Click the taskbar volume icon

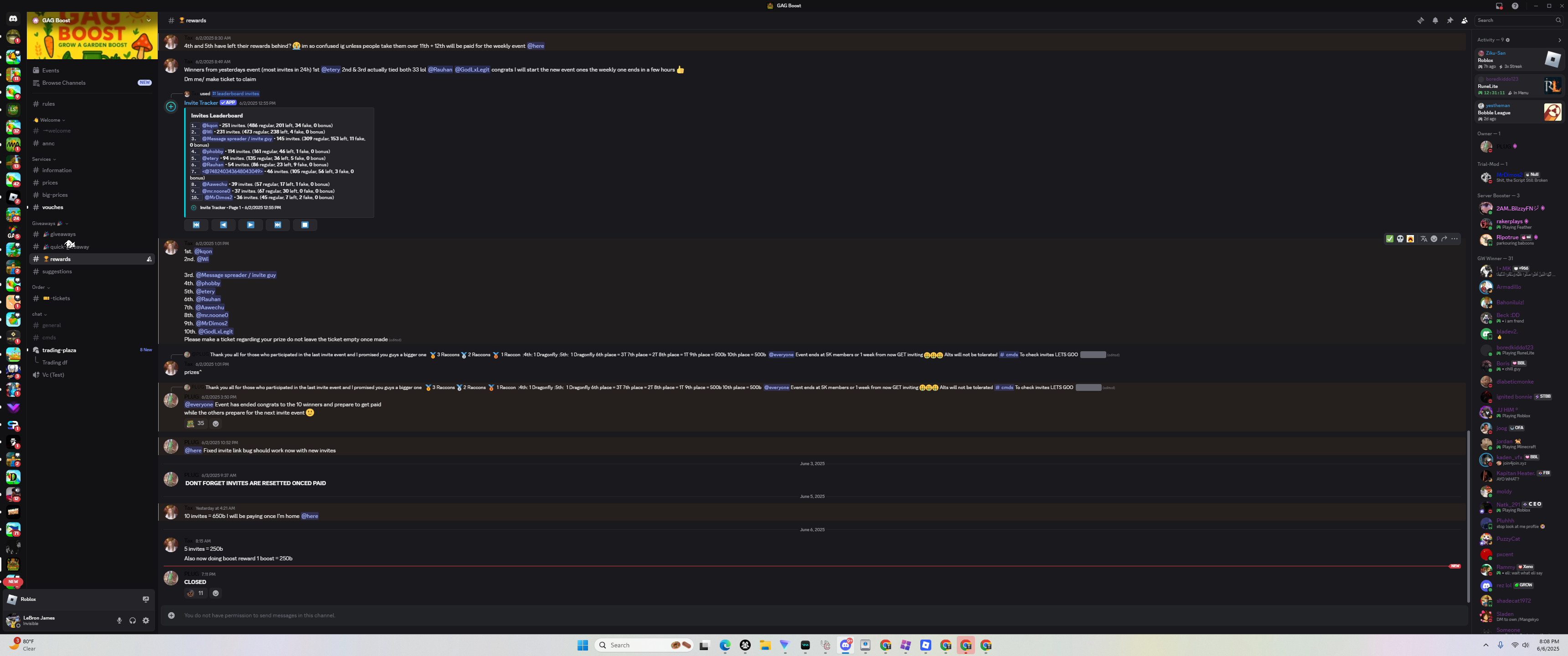pyautogui.click(x=1526, y=645)
